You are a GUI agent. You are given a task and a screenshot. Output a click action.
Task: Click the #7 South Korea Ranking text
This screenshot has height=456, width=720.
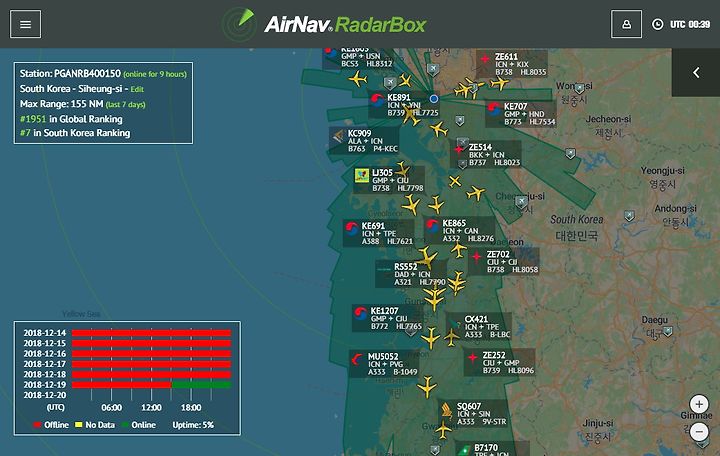click(x=75, y=133)
